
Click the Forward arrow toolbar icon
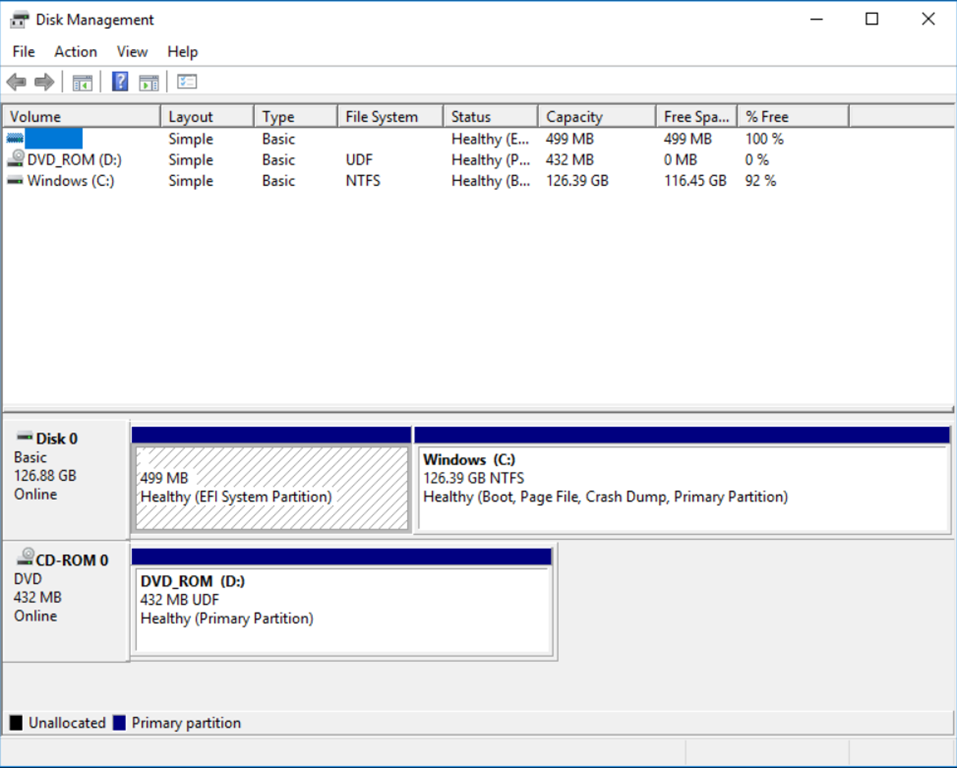pos(44,82)
